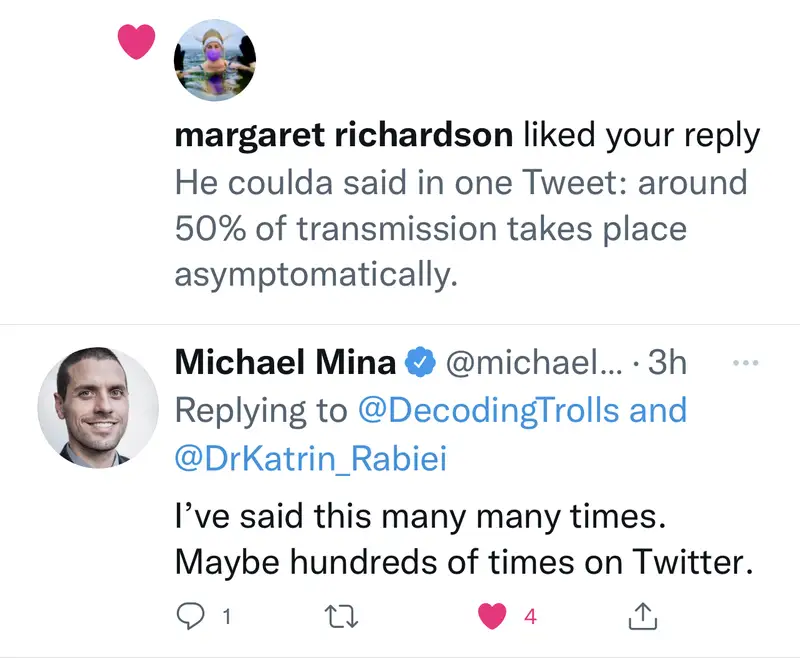The height and width of the screenshot is (659, 800).
Task: Open margaret richardson's profile picture
Action: [215, 60]
